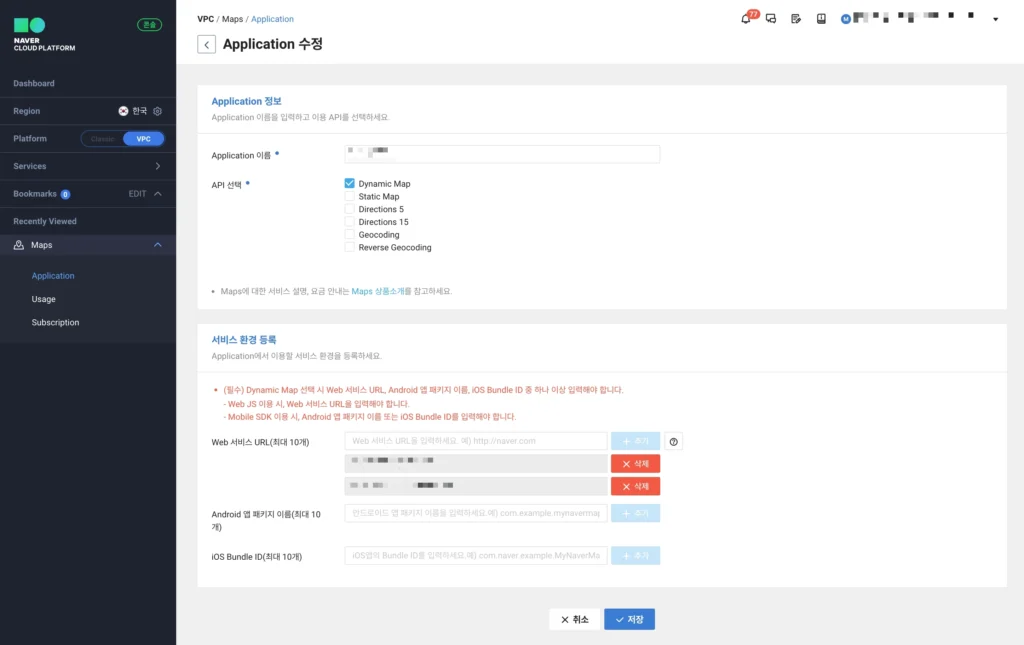The image size is (1024, 645).
Task: Open the document edit icon in top bar
Action: click(795, 18)
